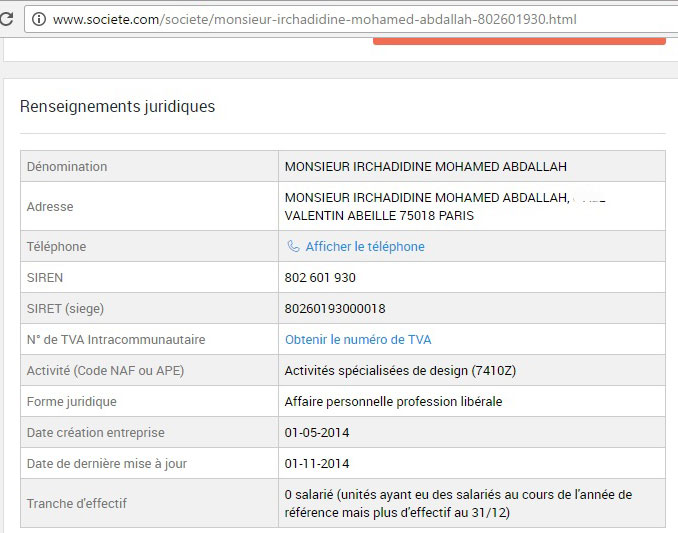
Task: Open the site information icon in address bar
Action: point(39,19)
